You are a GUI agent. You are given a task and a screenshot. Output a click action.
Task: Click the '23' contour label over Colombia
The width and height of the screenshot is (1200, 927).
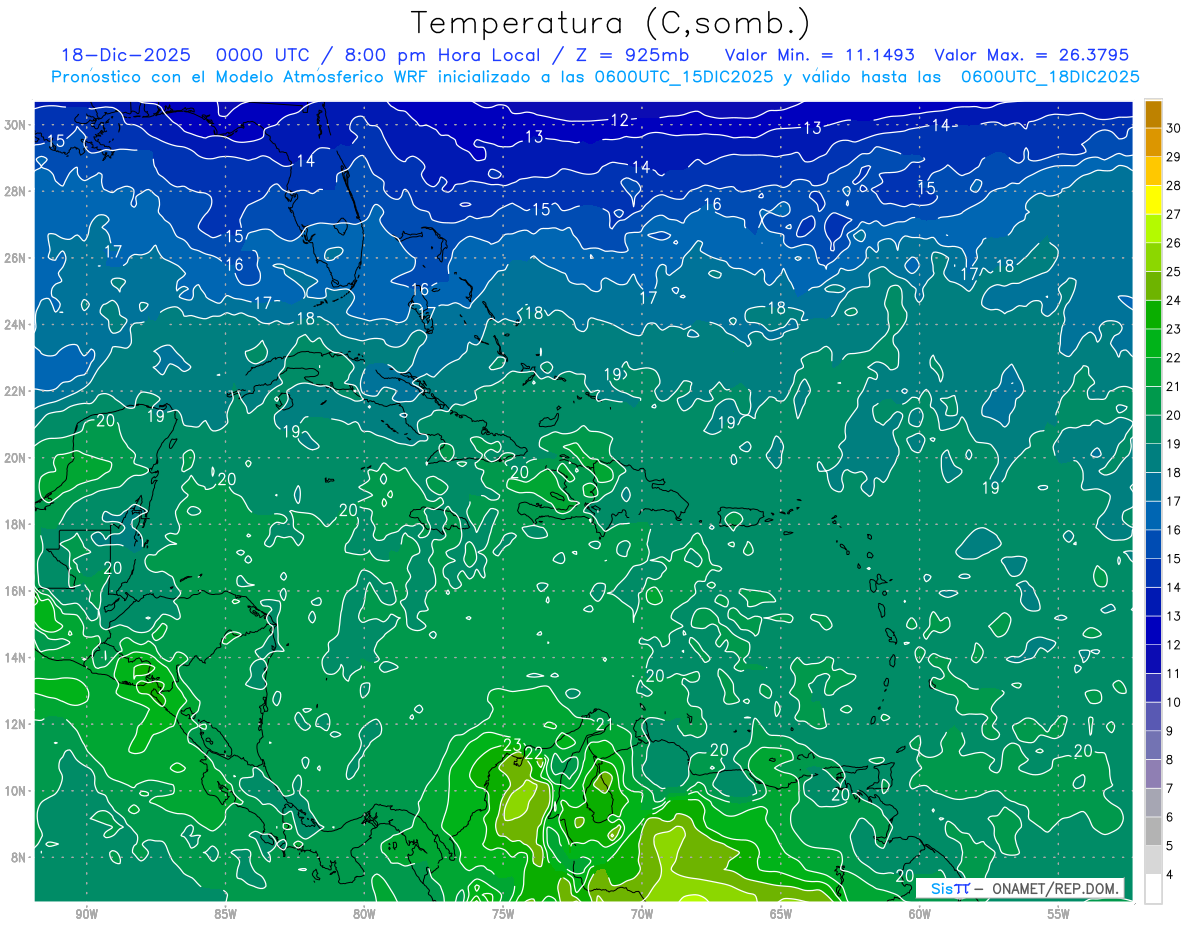(x=512, y=745)
